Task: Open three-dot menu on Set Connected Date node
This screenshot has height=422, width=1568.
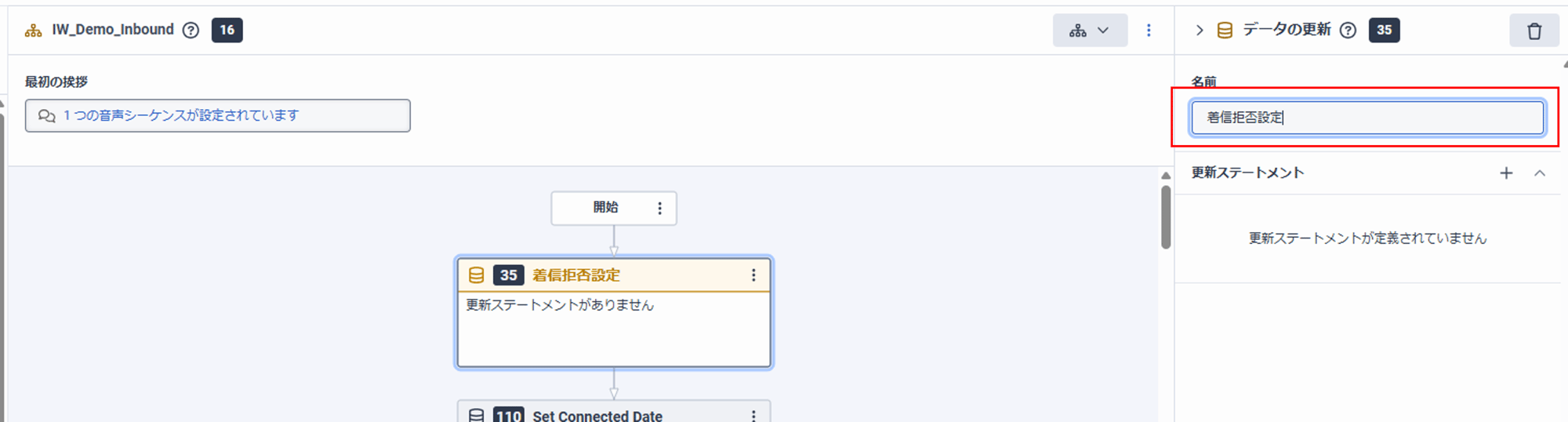Action: tap(753, 416)
